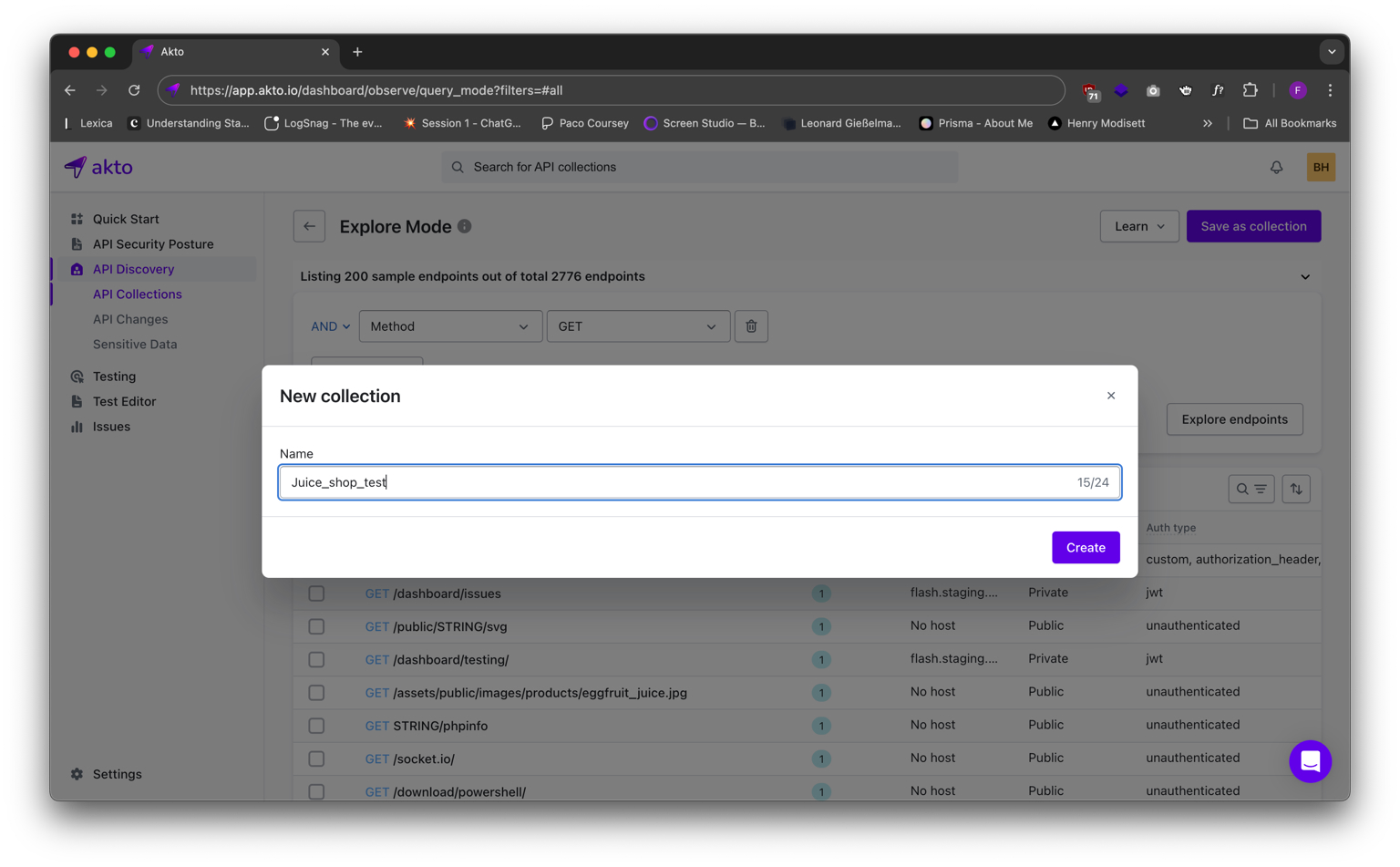
Task: Go back using the Explore Mode arrow
Action: tap(309, 226)
